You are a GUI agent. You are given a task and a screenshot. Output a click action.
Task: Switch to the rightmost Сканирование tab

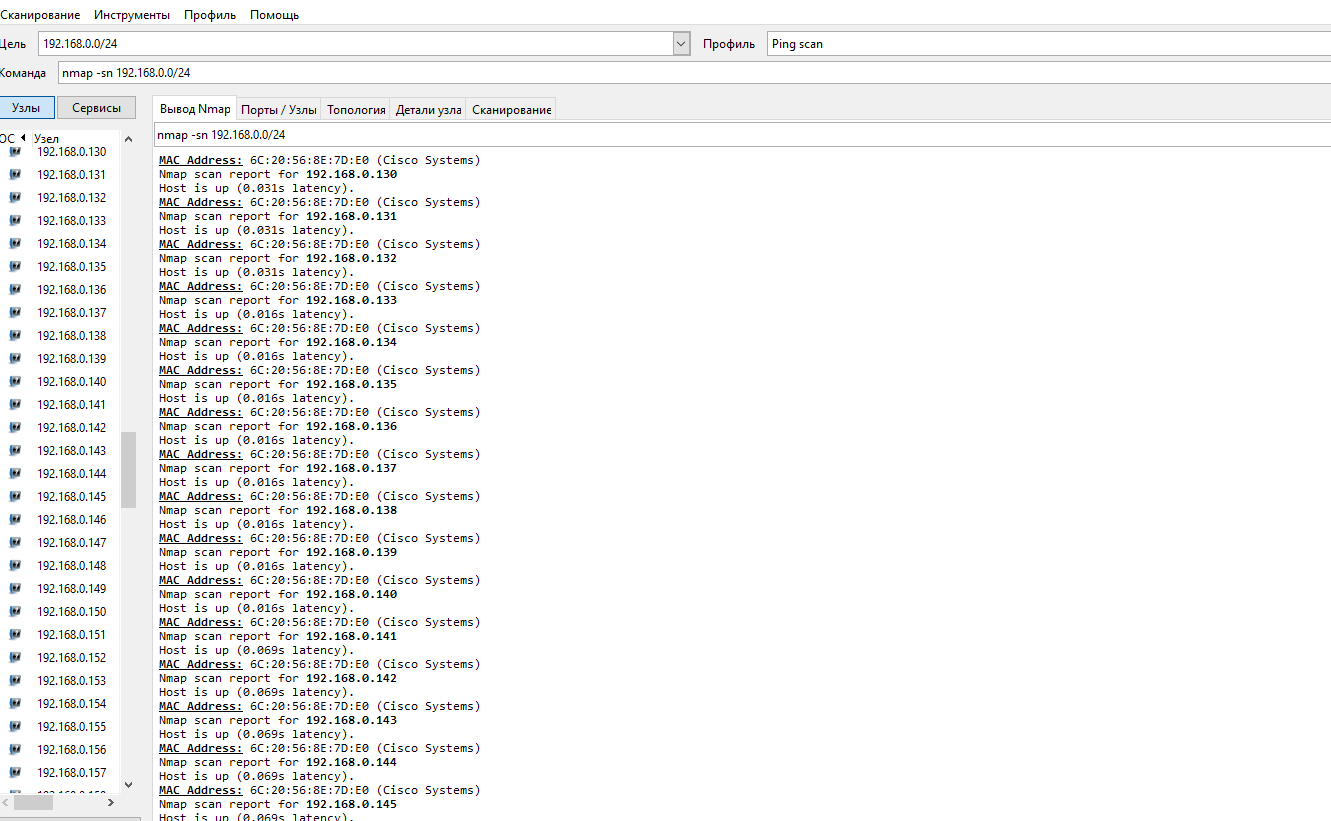[511, 110]
